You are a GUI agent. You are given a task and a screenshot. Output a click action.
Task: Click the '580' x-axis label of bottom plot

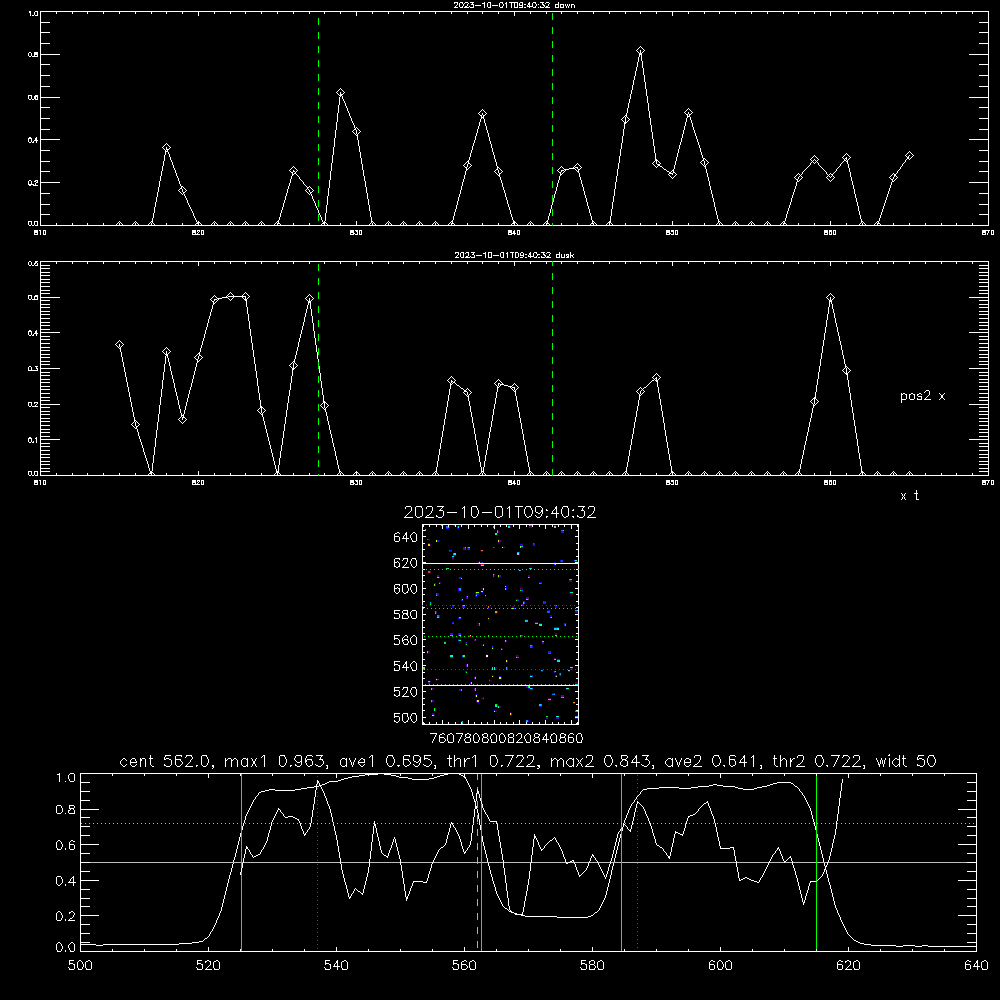click(592, 966)
